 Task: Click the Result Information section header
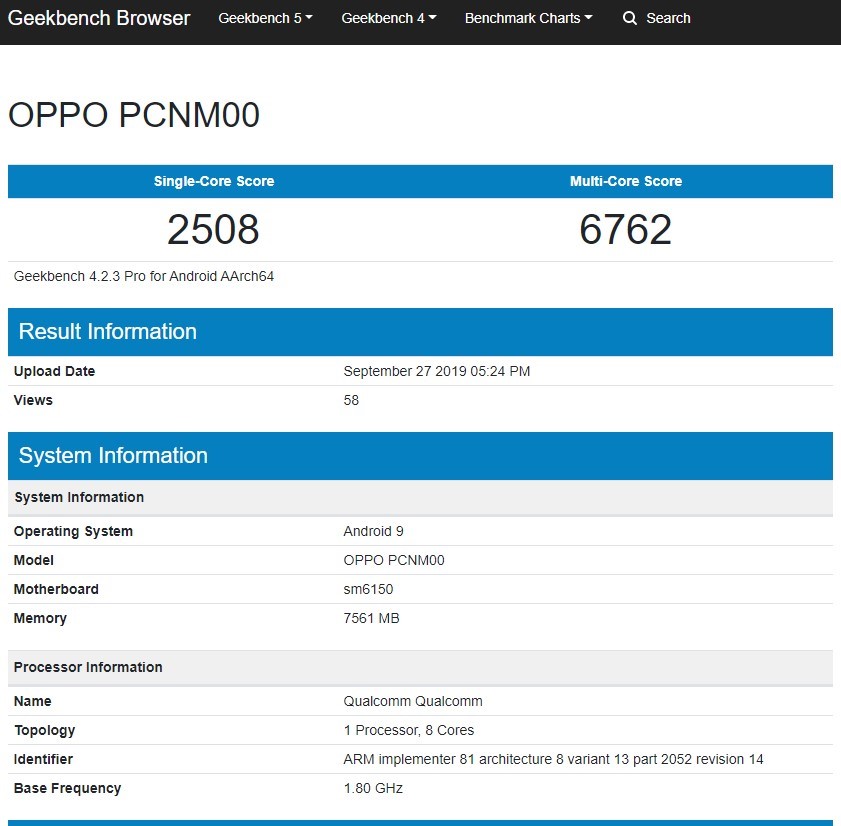click(108, 332)
